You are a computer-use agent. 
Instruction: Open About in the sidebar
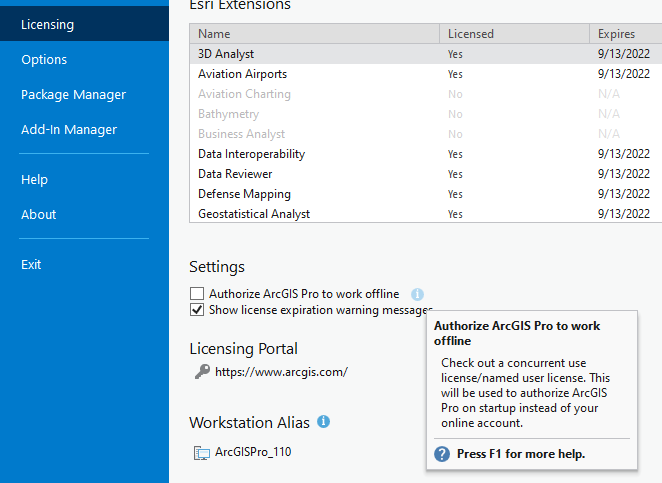(38, 214)
